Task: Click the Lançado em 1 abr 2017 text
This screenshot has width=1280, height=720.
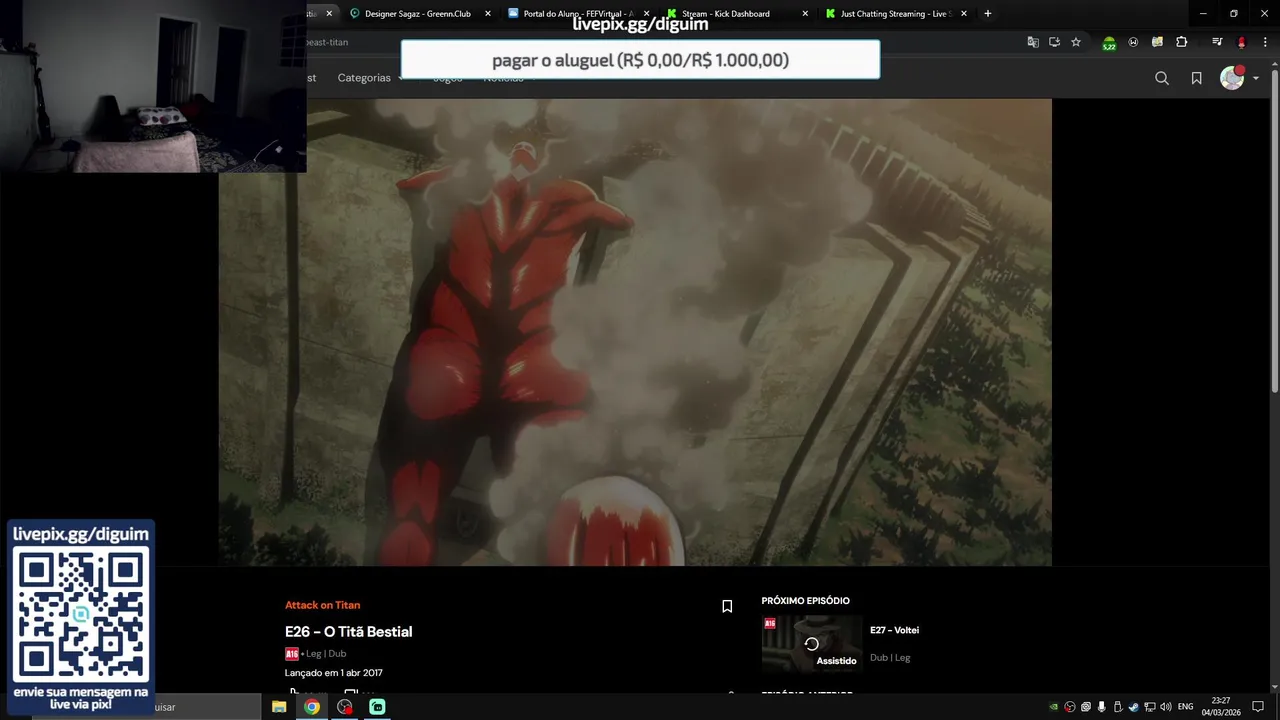Action: tap(334, 673)
